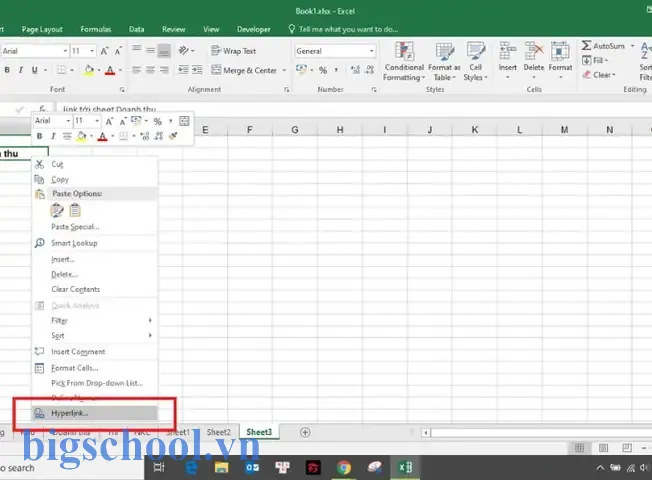Image resolution: width=652 pixels, height=480 pixels.
Task: Click Decrease Indent icon
Action: pos(183,70)
